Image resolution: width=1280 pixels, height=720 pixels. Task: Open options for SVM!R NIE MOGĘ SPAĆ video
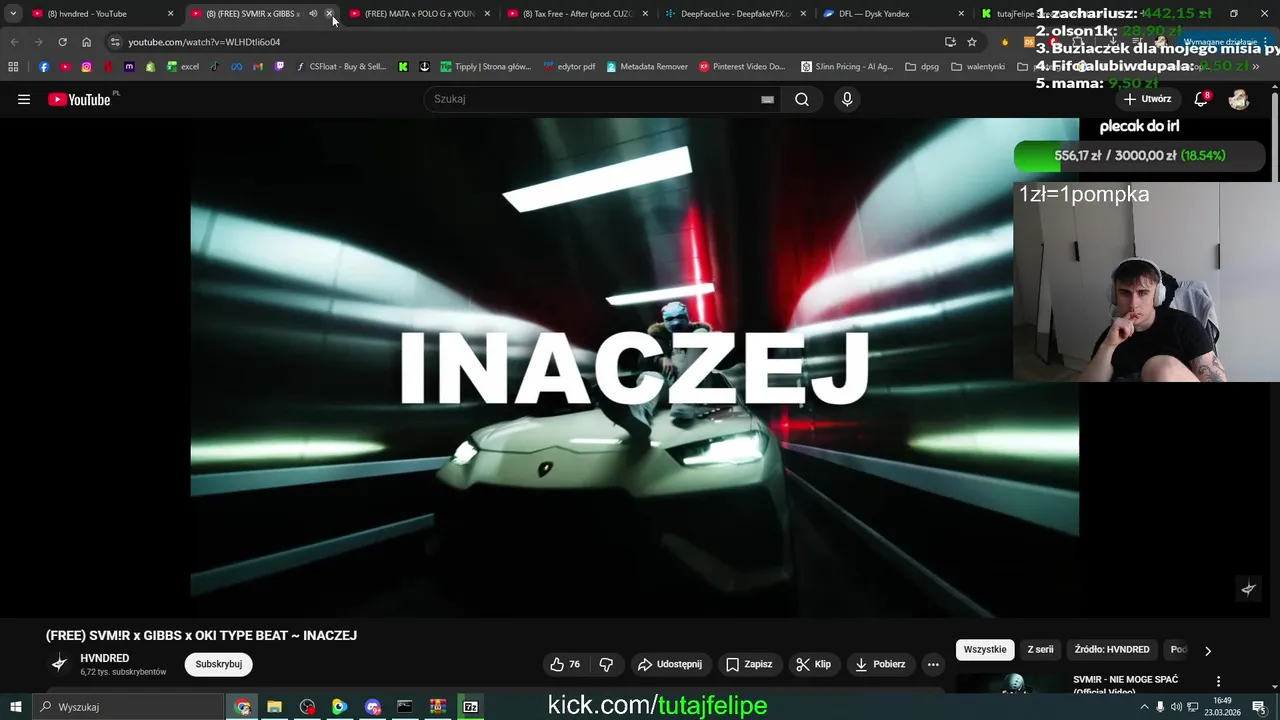tap(1218, 681)
